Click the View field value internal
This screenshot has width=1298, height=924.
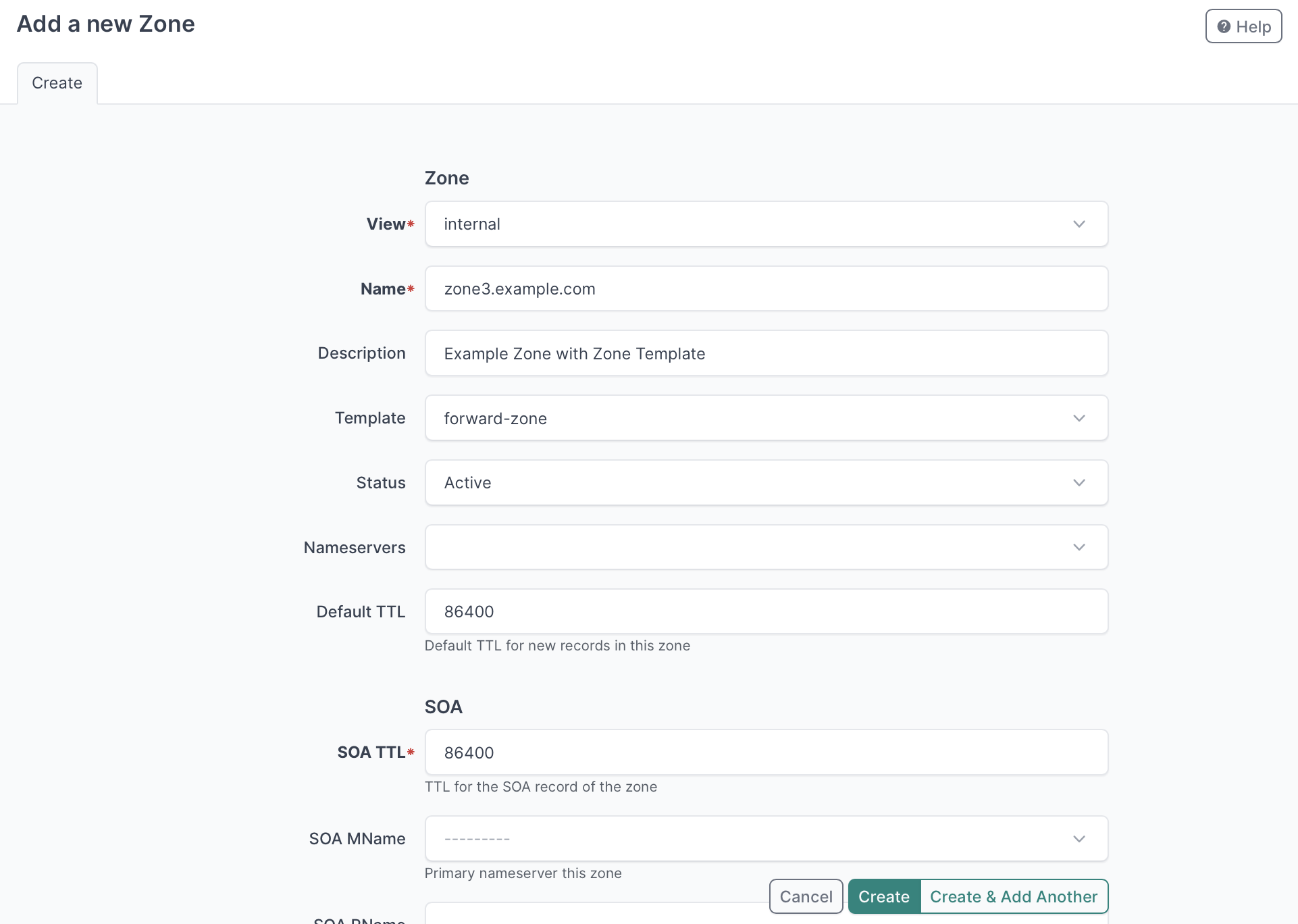click(472, 224)
